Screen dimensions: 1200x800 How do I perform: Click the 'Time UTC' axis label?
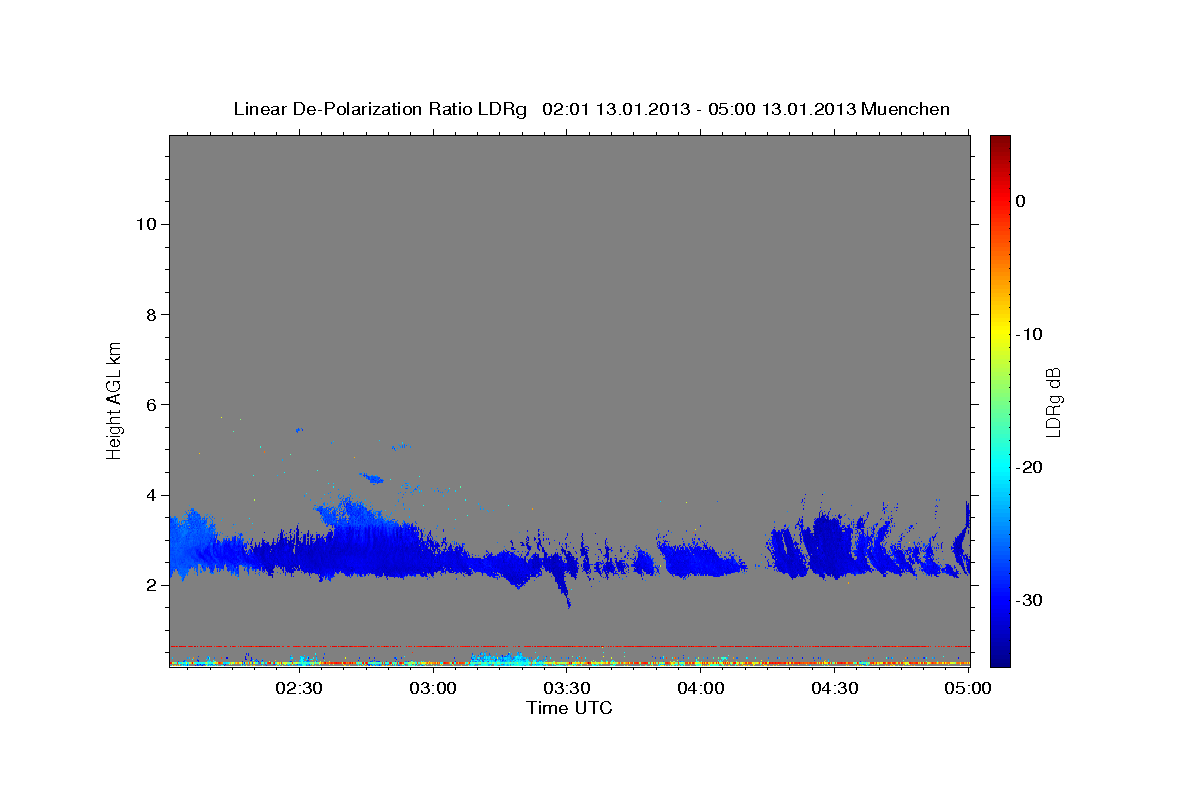pos(569,708)
